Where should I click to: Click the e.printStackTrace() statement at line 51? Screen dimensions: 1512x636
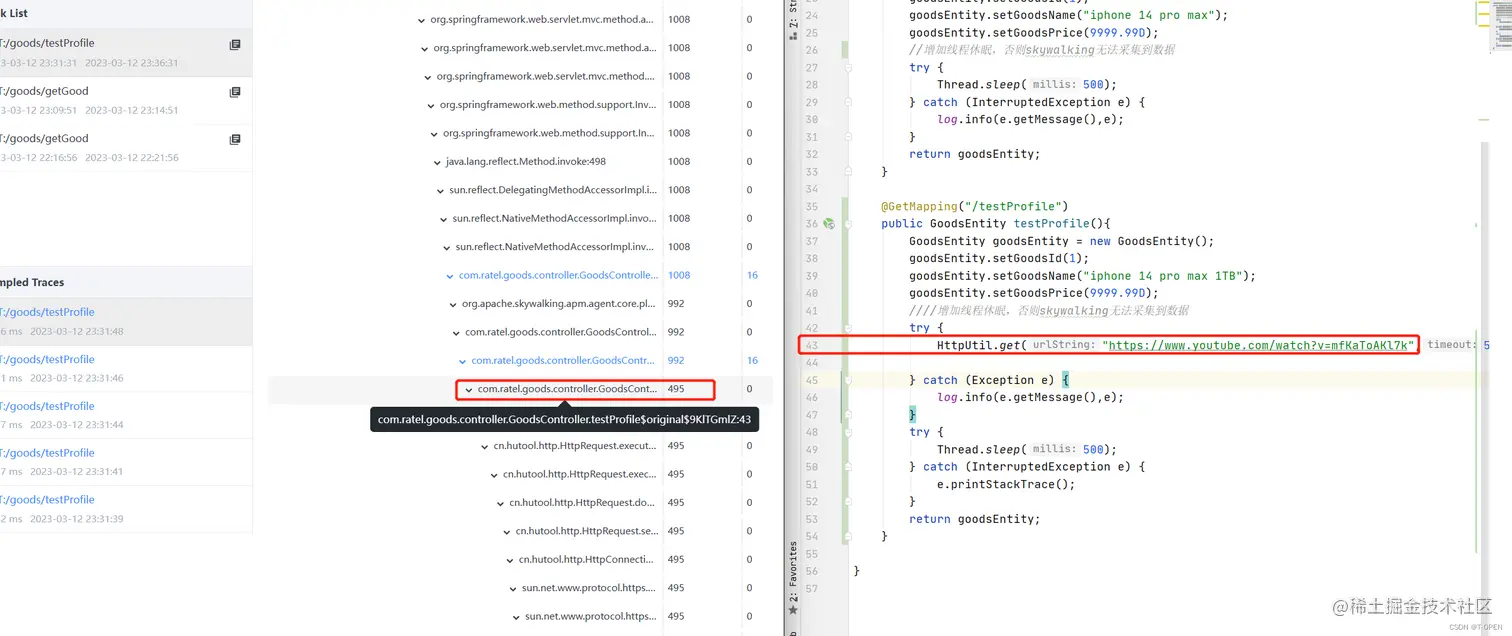1005,484
